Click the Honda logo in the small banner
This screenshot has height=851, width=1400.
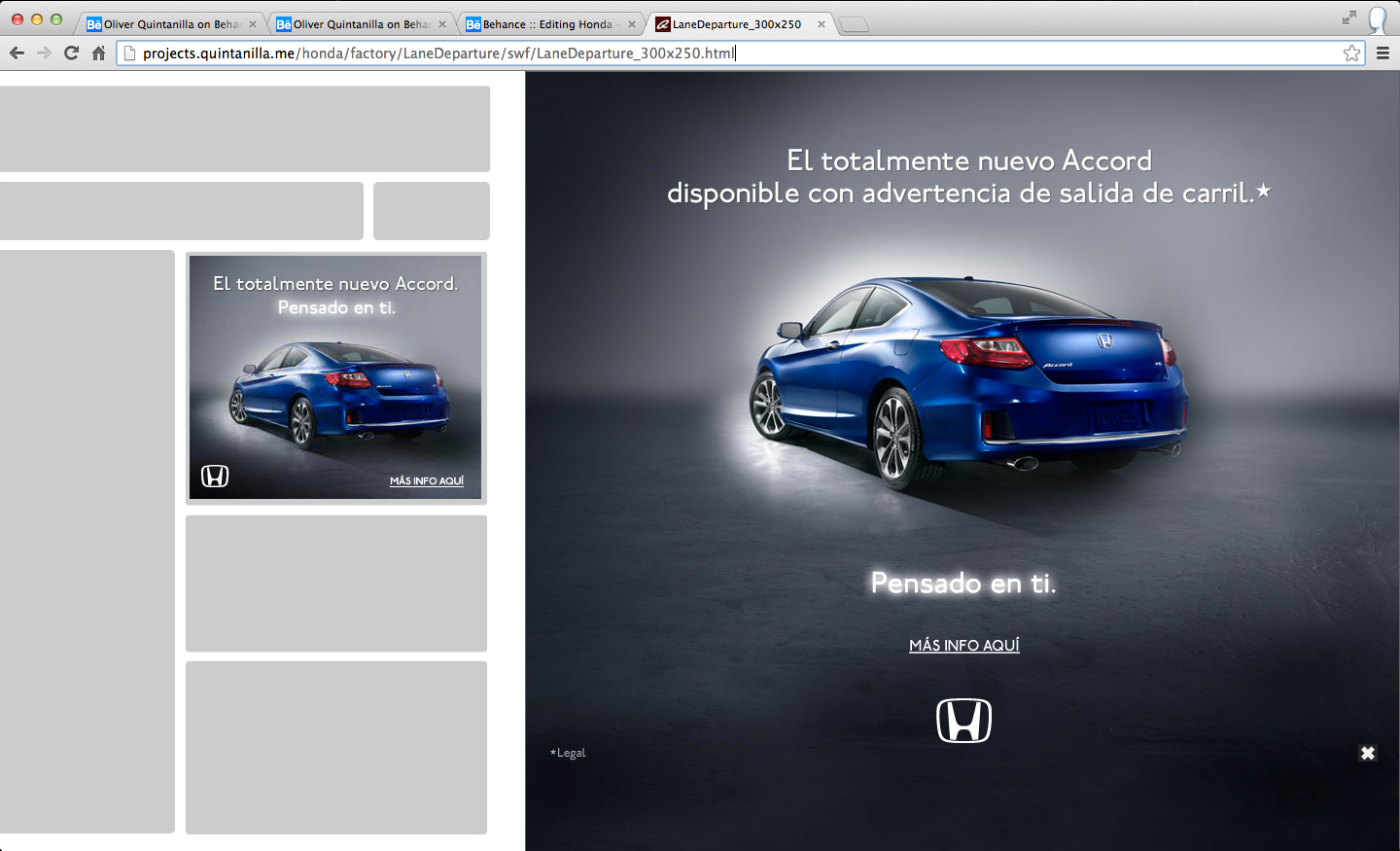(x=215, y=476)
